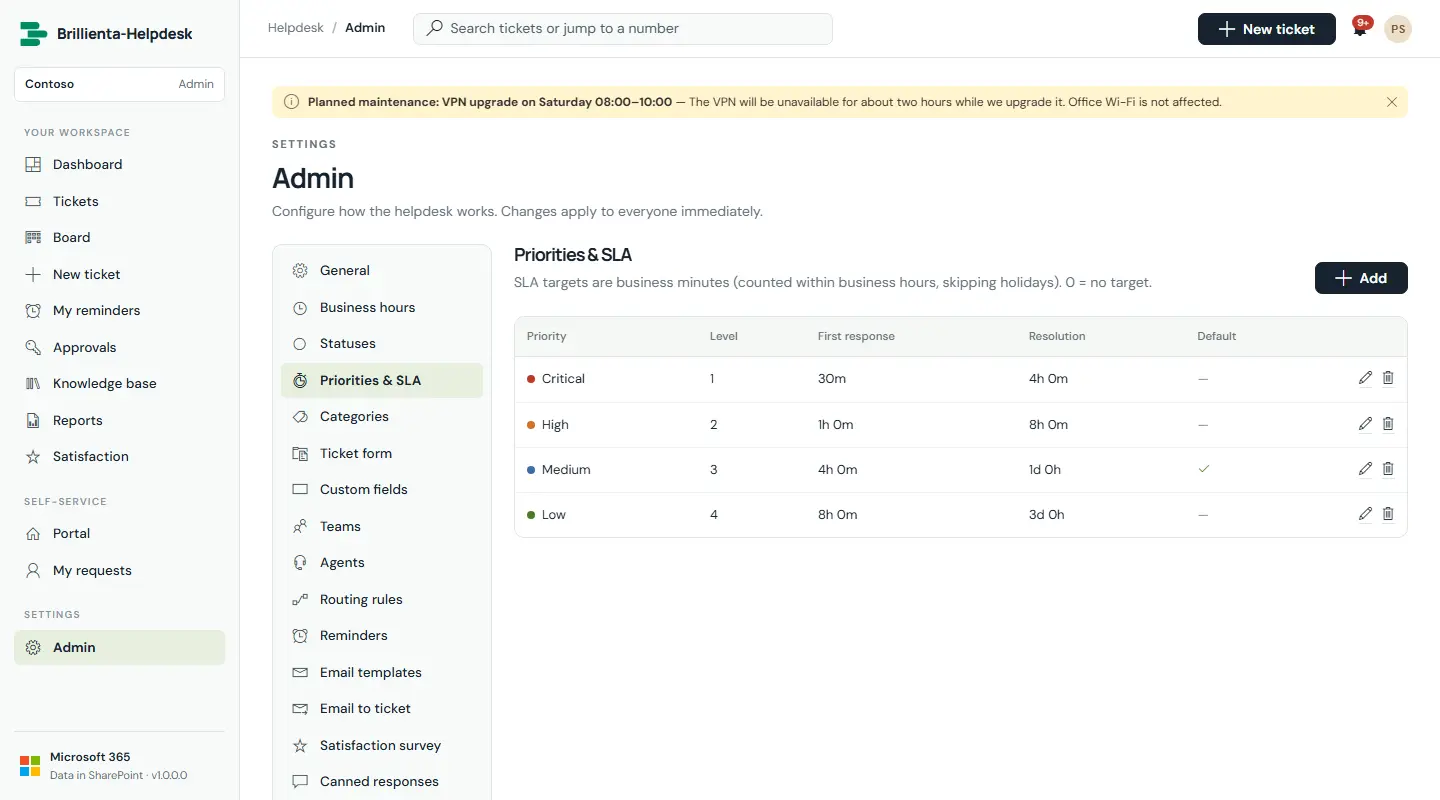Open the PS user avatar menu
1440x800 pixels.
[1398, 29]
